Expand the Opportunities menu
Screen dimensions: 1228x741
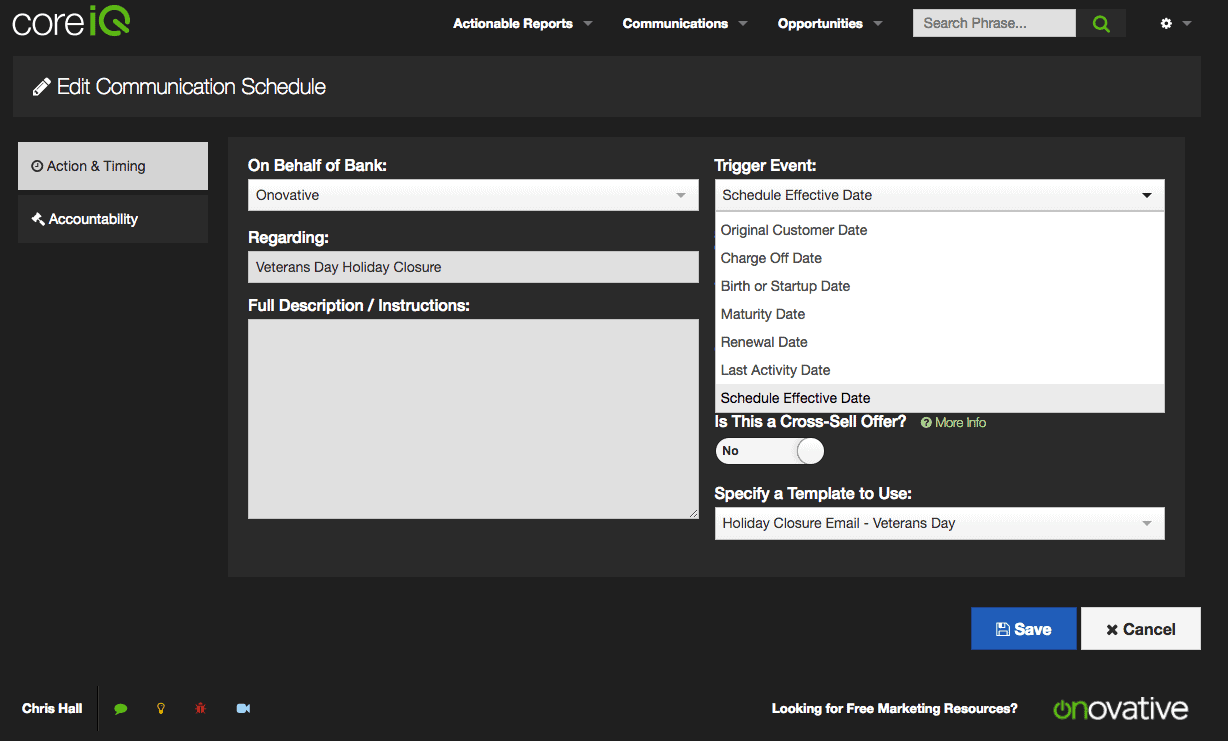830,23
